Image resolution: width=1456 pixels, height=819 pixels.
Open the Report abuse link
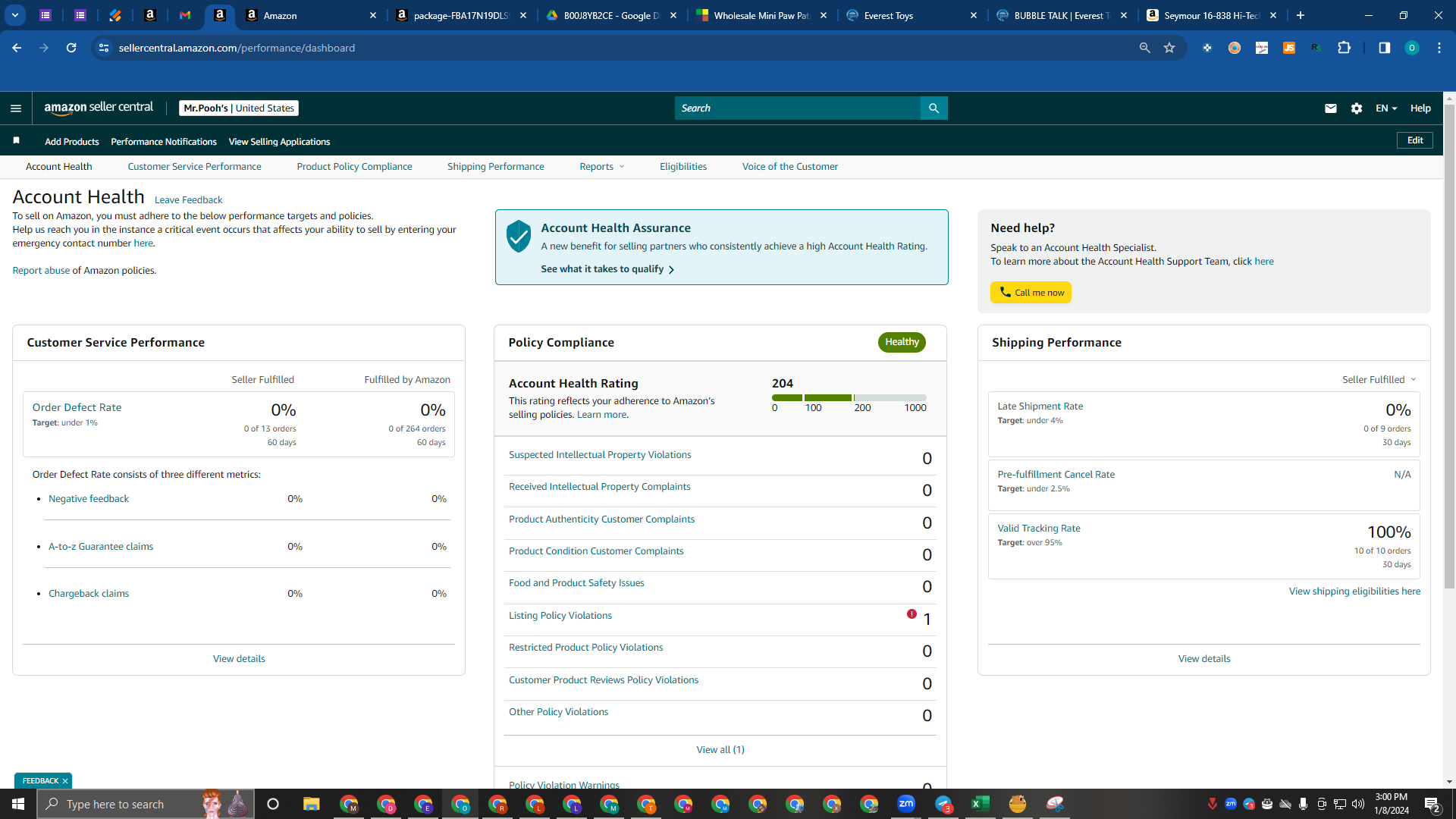[41, 271]
